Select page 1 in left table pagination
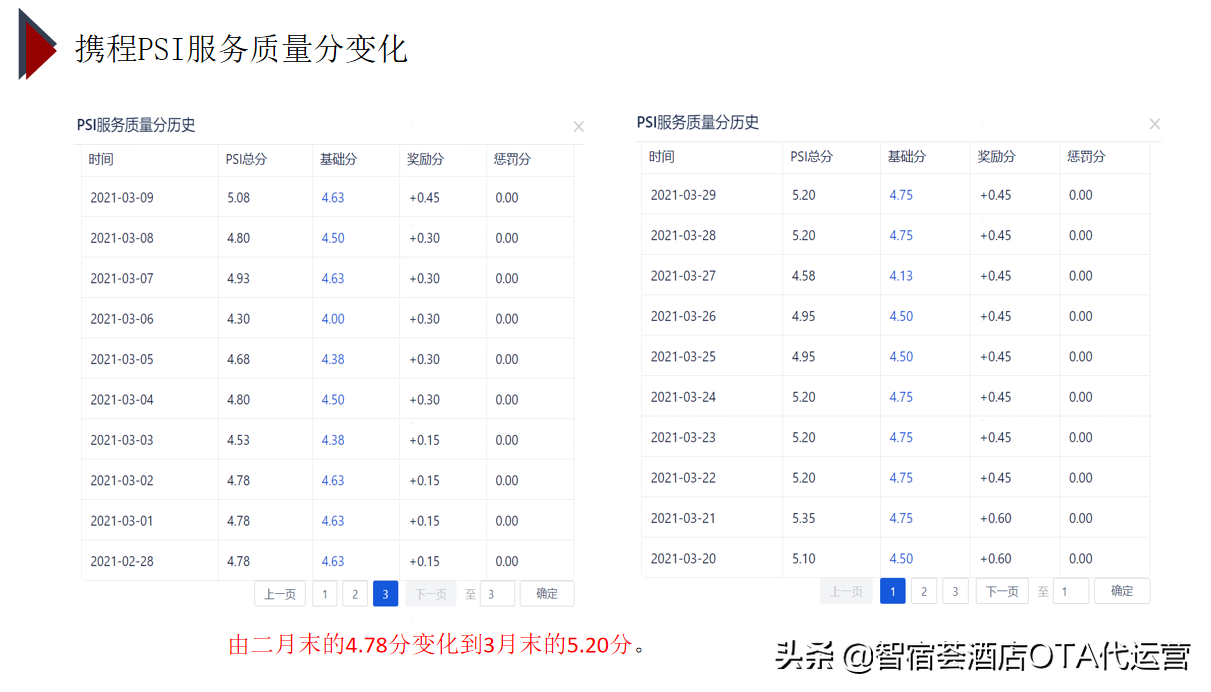This screenshot has height=692, width=1211. [324, 594]
